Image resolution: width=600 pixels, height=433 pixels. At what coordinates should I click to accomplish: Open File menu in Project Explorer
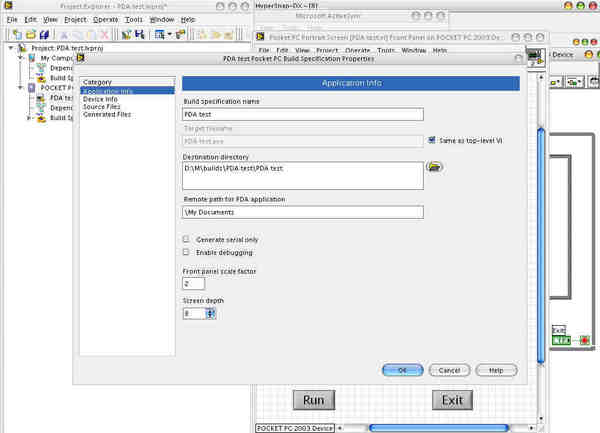[12, 20]
